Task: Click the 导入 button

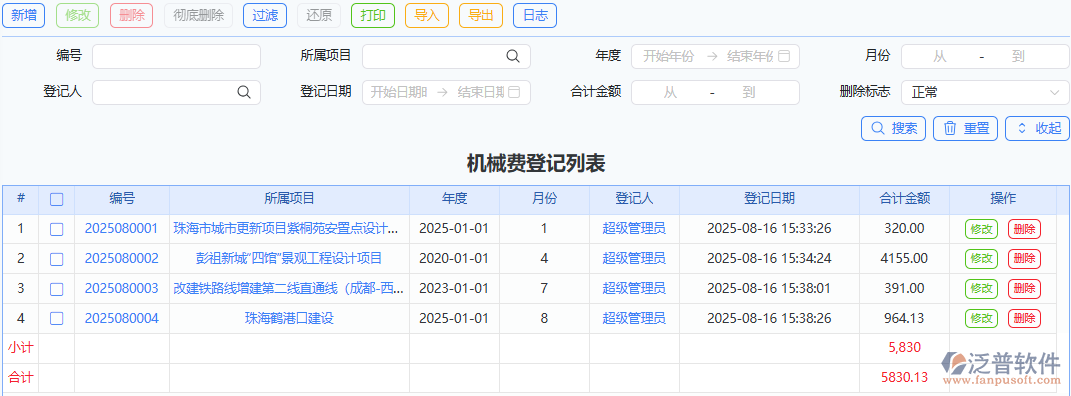Action: coord(427,15)
